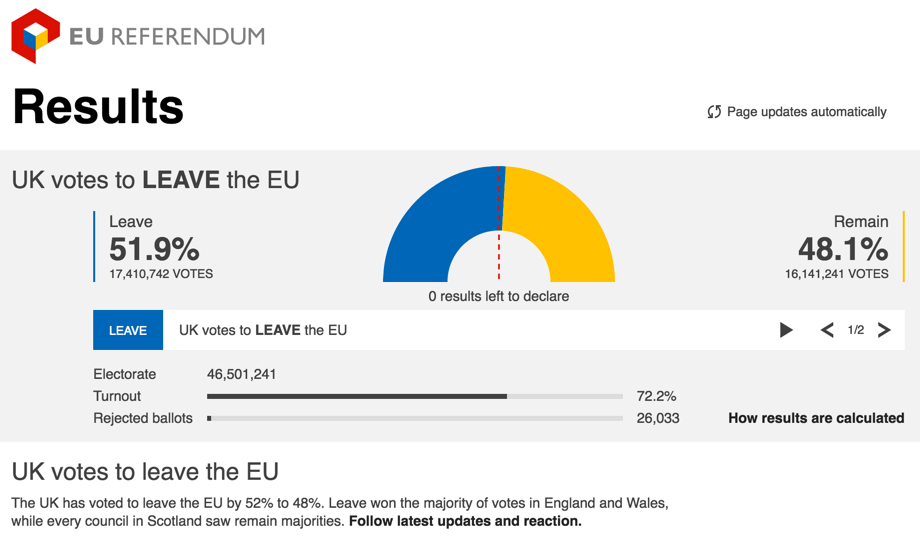Click the EU REFERENDUM header text
The height and width of the screenshot is (545, 920).
click(167, 36)
